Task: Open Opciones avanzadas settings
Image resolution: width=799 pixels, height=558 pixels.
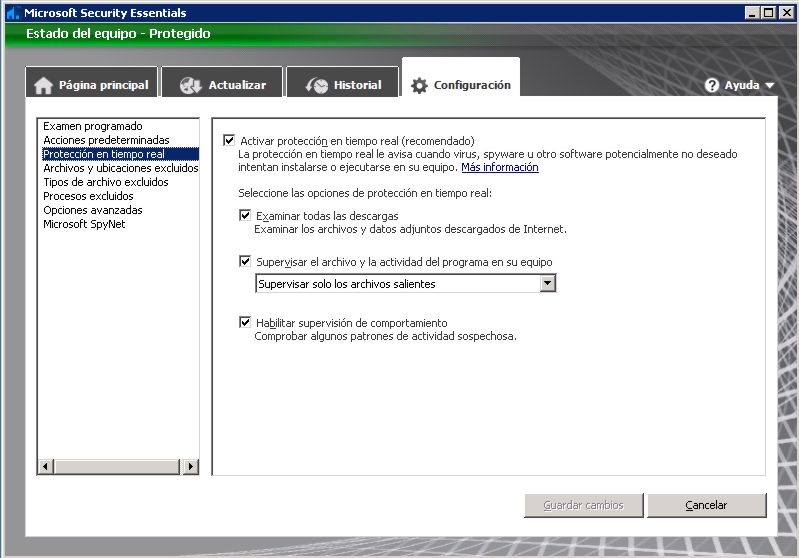Action: 93,210
